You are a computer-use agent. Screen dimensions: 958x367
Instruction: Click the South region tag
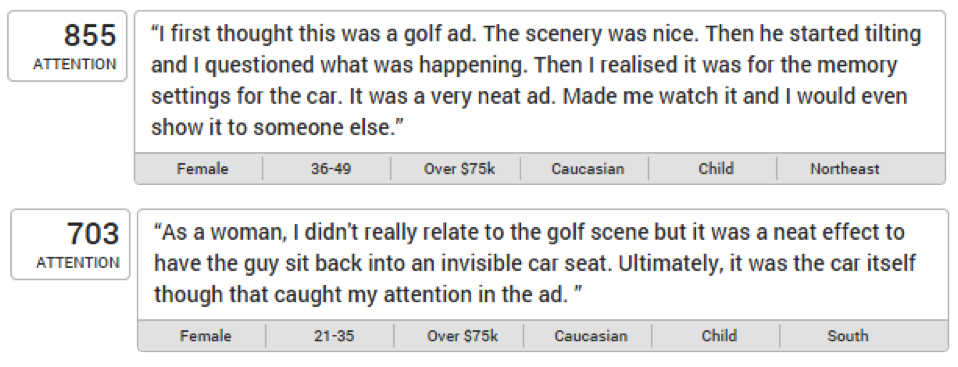[847, 336]
